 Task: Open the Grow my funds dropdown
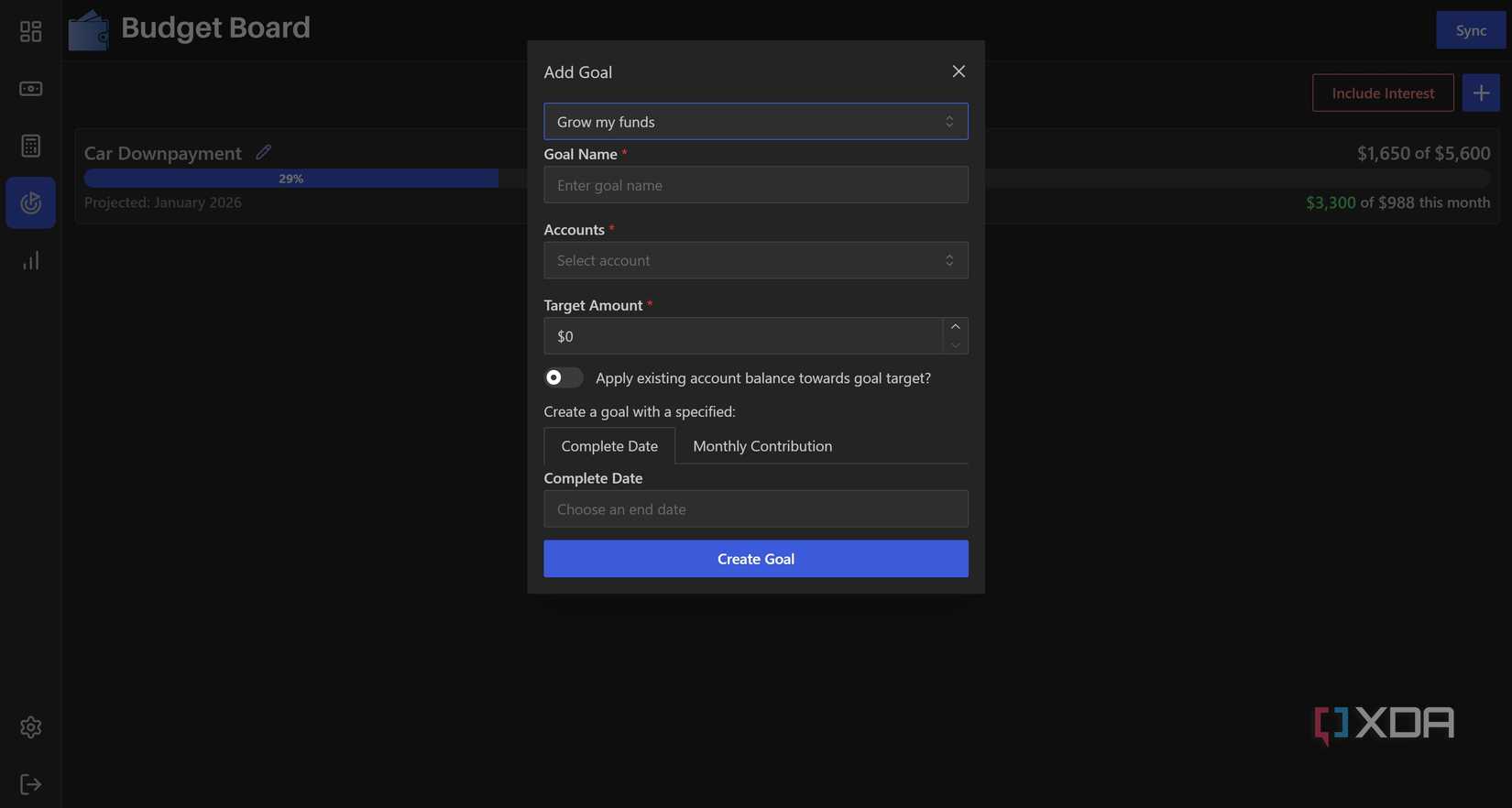click(x=756, y=121)
